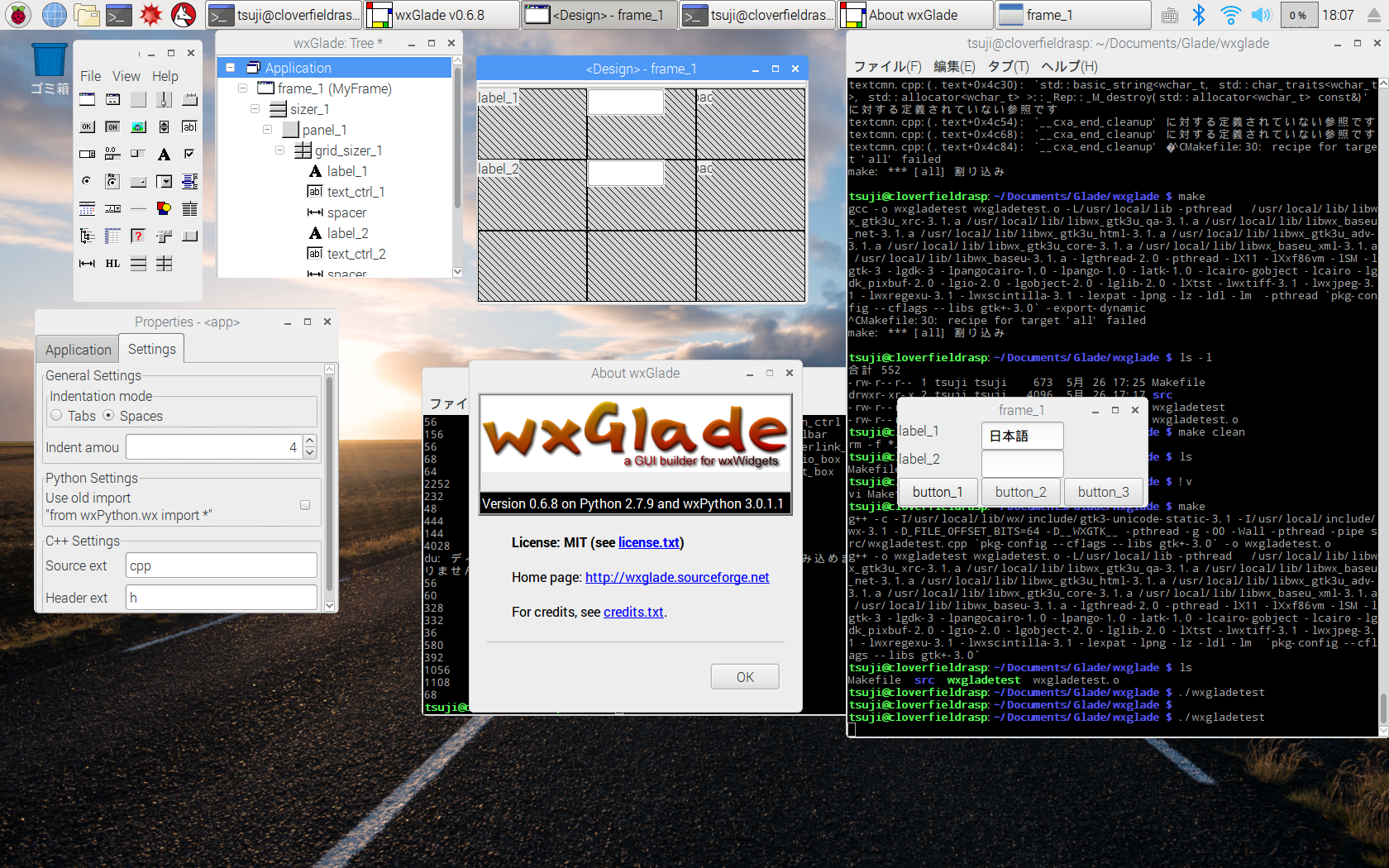Add a Frame widget from the palette

pos(87,100)
